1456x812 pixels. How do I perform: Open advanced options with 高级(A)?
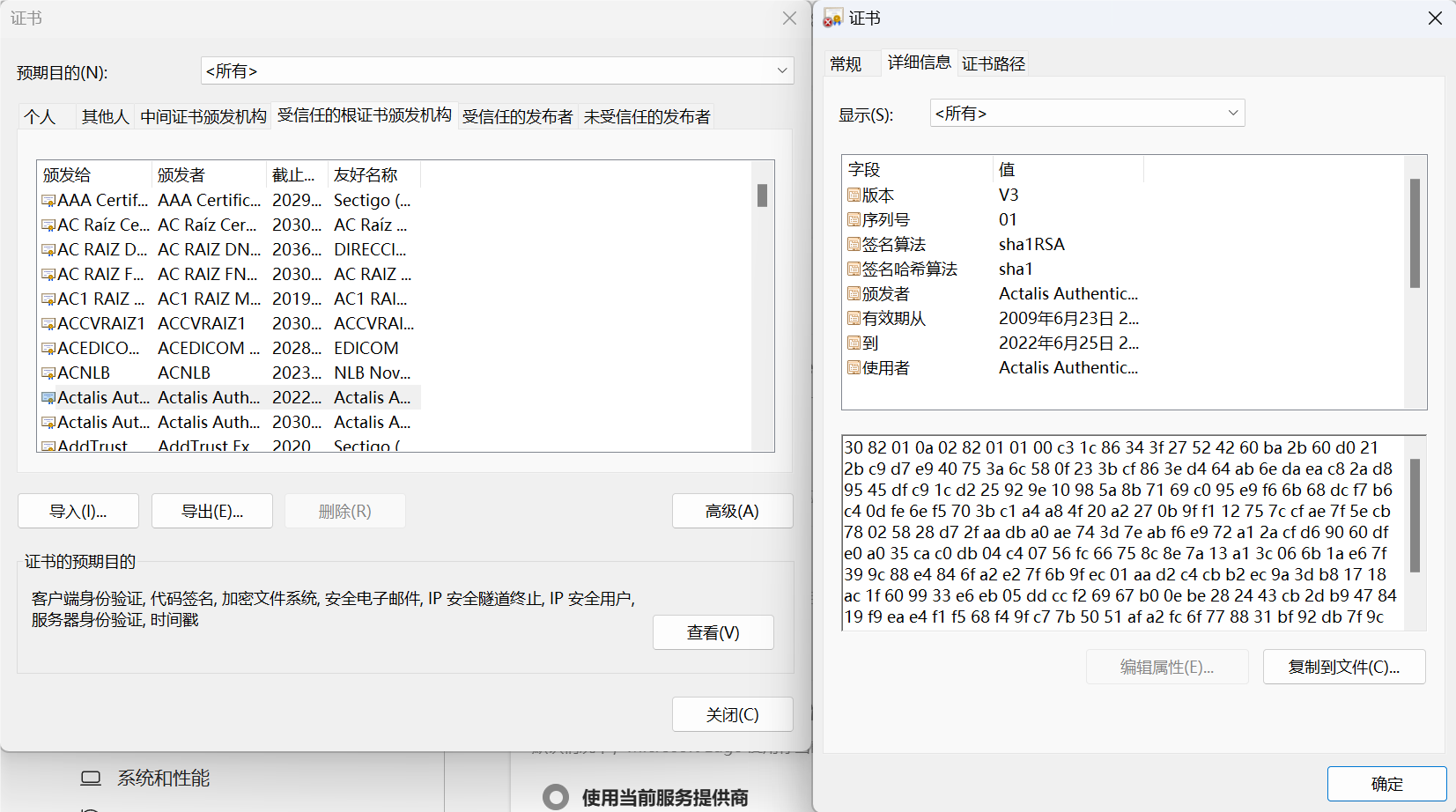click(x=733, y=511)
